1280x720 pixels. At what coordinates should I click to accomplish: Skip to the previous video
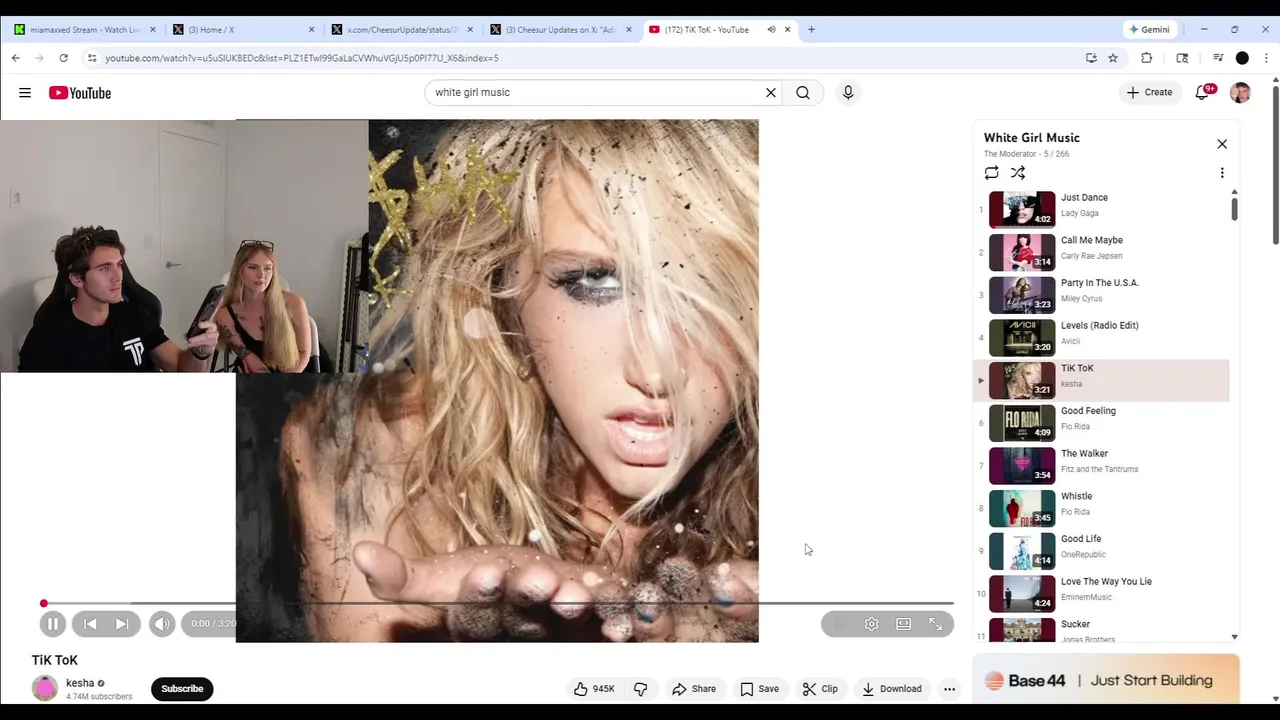click(x=90, y=624)
